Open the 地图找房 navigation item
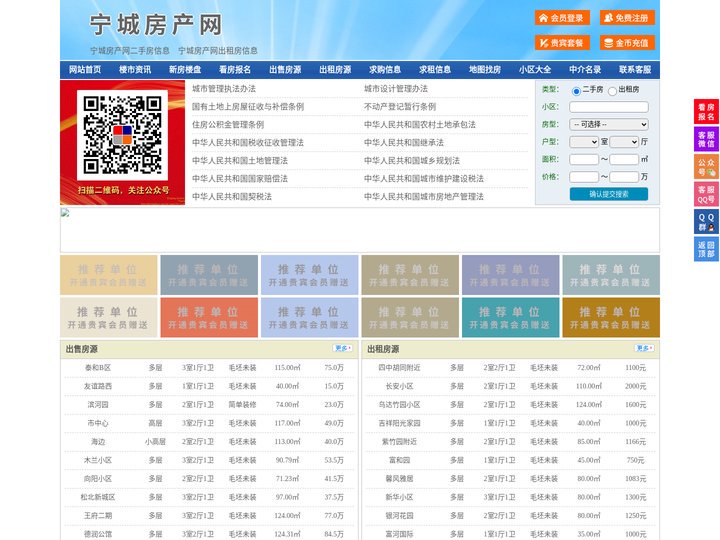This screenshot has width=720, height=540. [485, 70]
